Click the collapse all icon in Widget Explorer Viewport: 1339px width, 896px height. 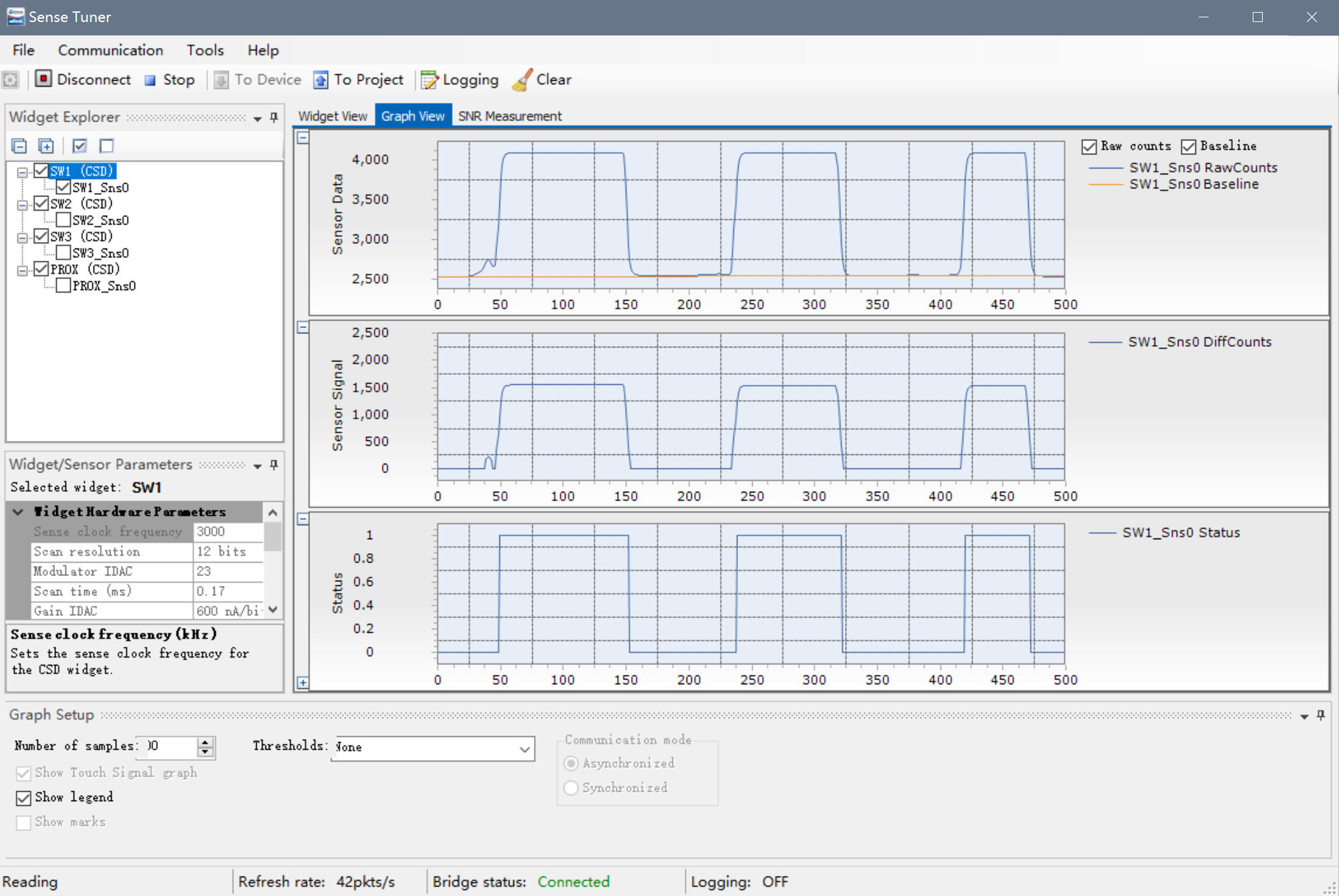(x=19, y=146)
